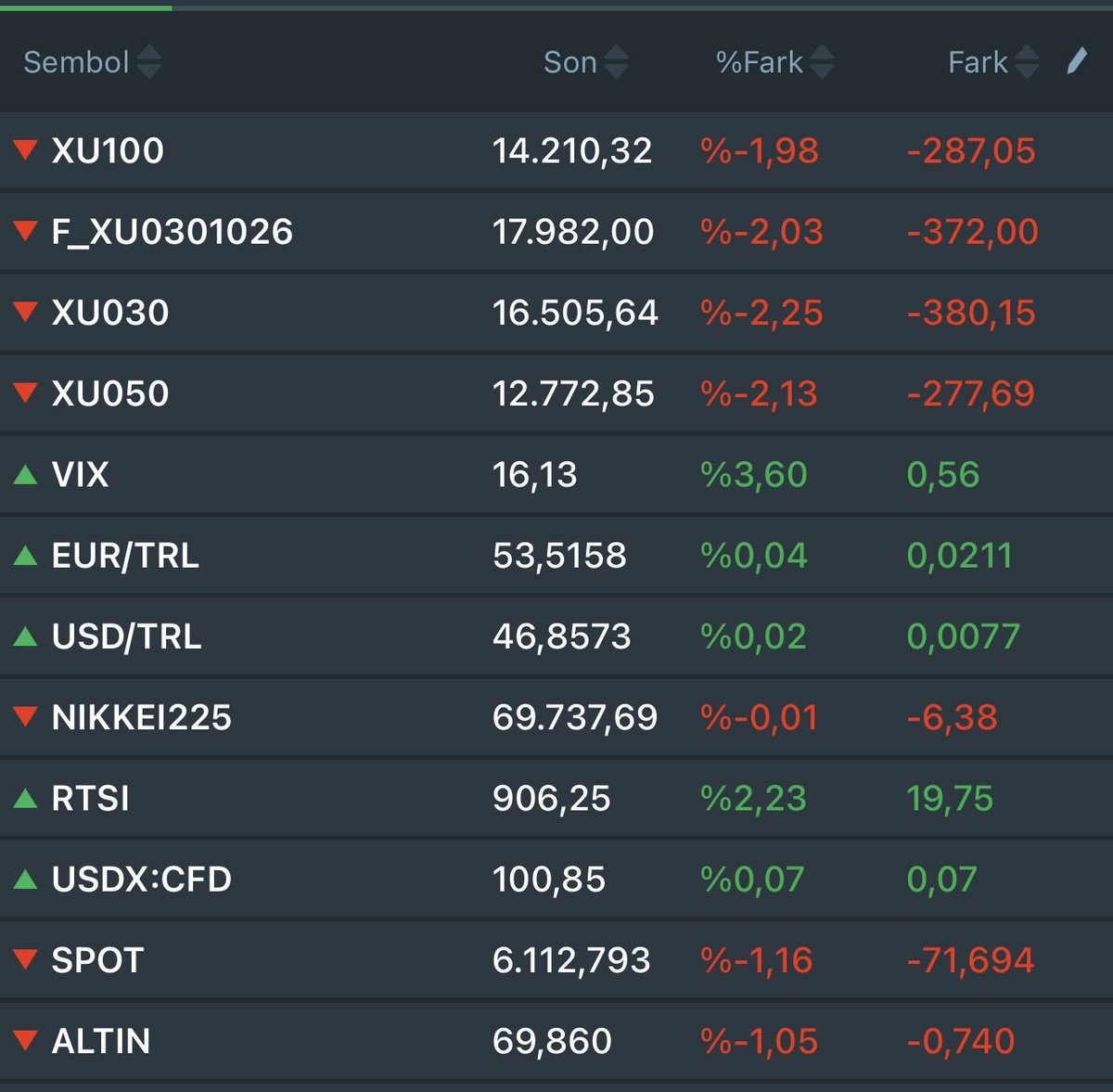Select SPOT value 6.112,793

pos(571,960)
